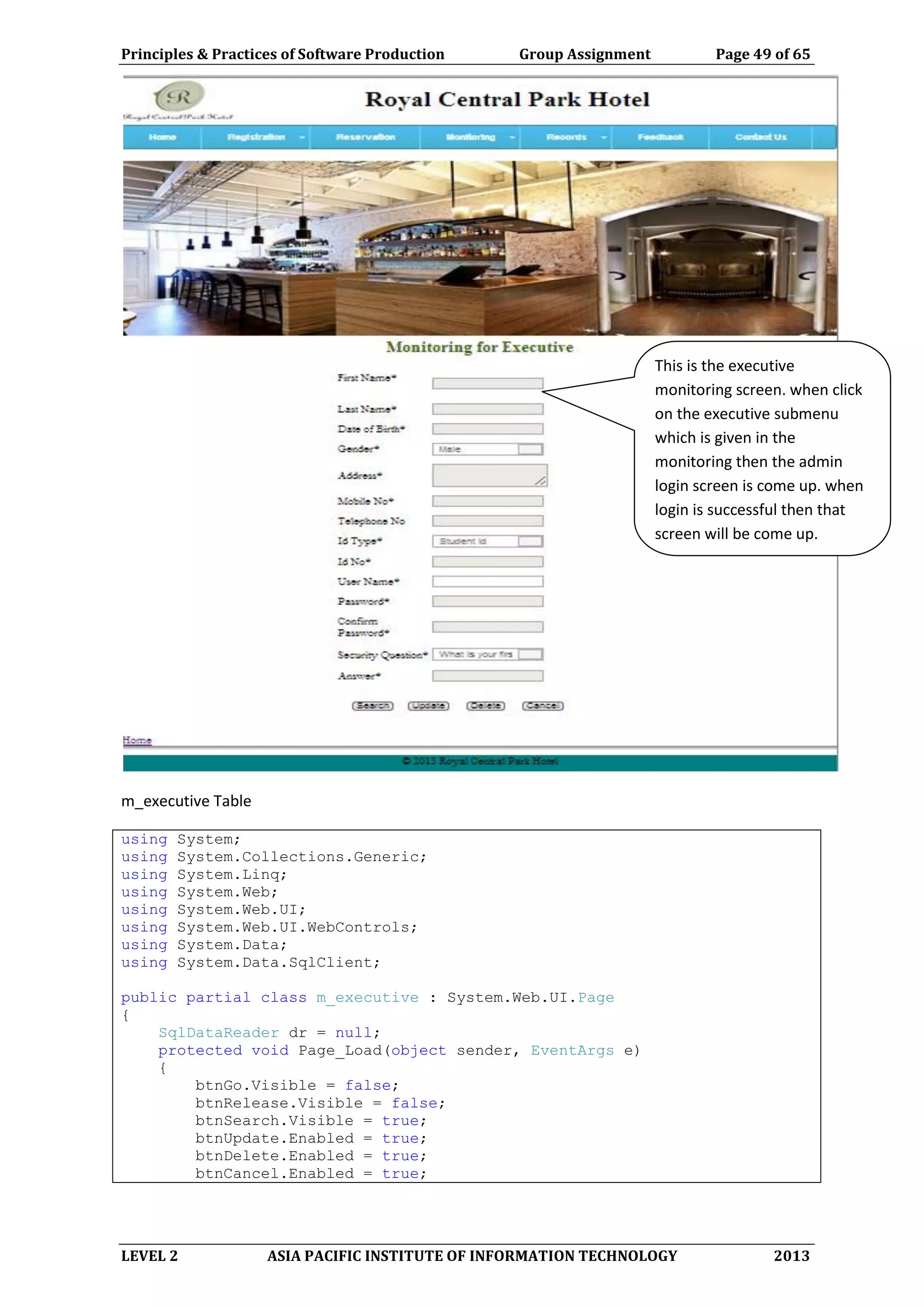924x1307 pixels.
Task: Click the 'btnCancel.Enabled = true;' line
Action: [311, 1174]
